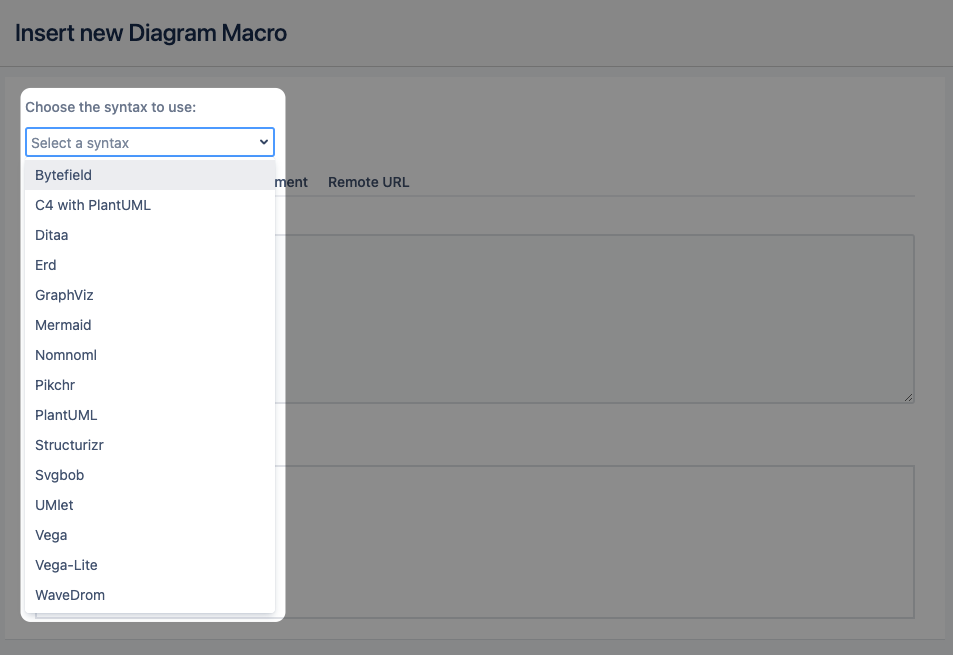This screenshot has height=655, width=953.
Task: Click inside the diagram source text area
Action: [x=594, y=318]
